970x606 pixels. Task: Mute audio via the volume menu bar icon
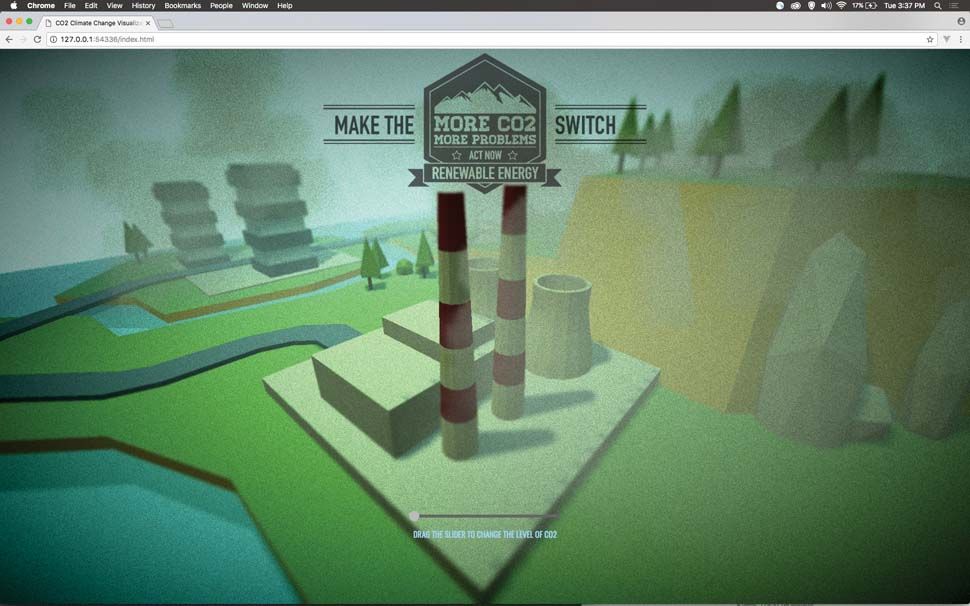click(825, 6)
